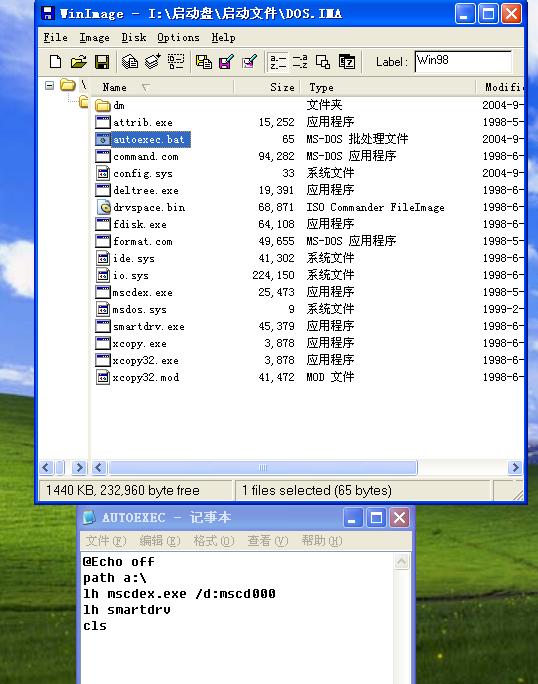Click the xcopy32.mod file name
The height and width of the screenshot is (684, 538).
click(146, 378)
